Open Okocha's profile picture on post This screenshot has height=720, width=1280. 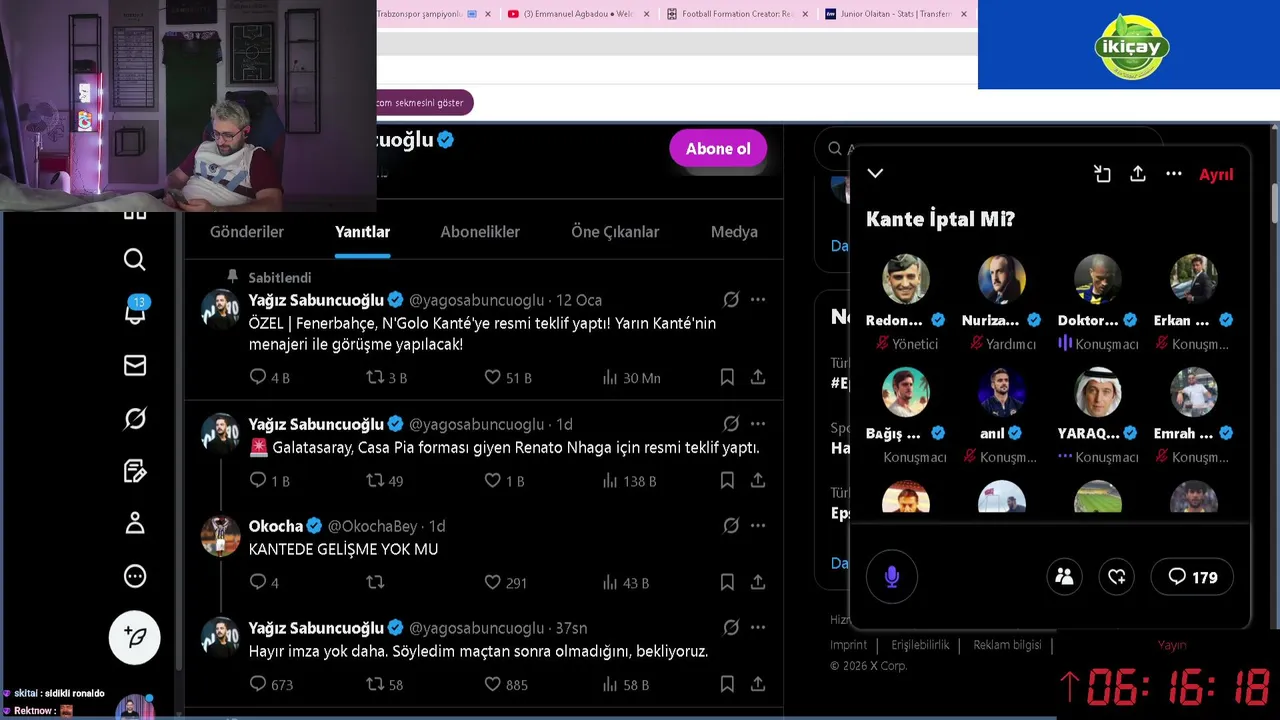click(x=220, y=536)
